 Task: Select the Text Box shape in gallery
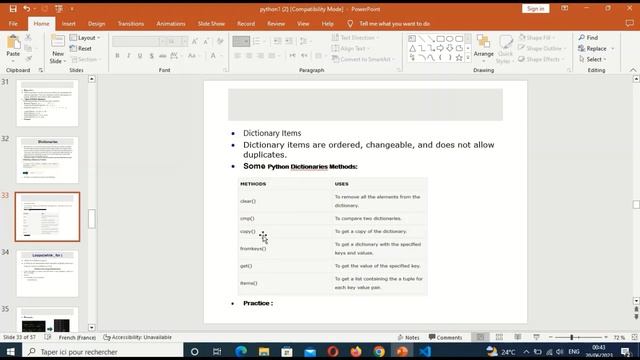(412, 38)
